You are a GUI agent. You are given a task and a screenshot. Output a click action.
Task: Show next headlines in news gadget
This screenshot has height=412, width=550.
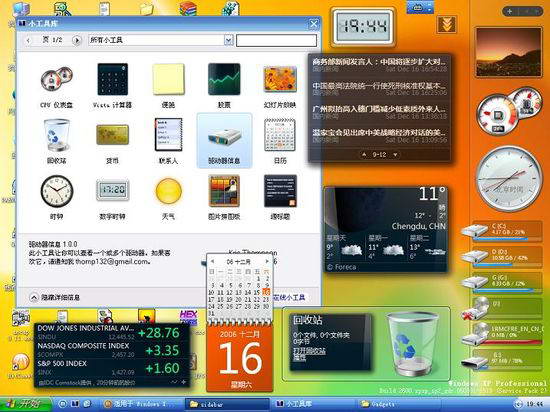click(396, 154)
